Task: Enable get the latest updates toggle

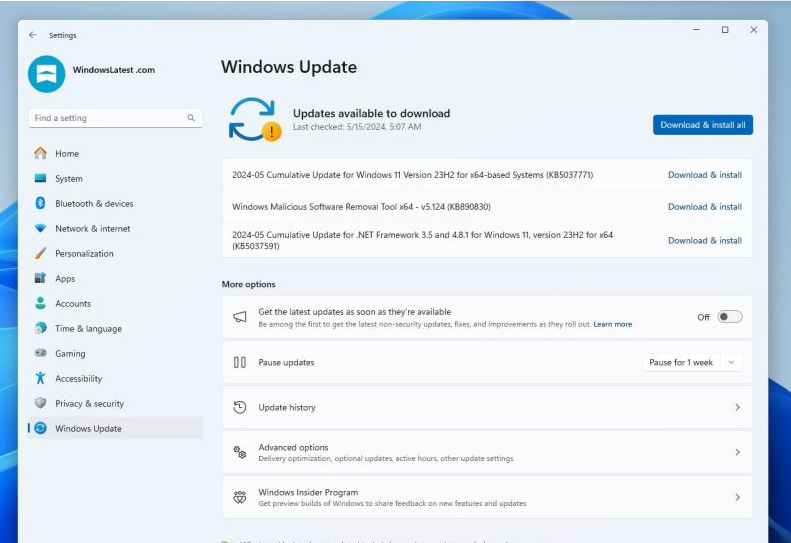Action: pos(729,317)
